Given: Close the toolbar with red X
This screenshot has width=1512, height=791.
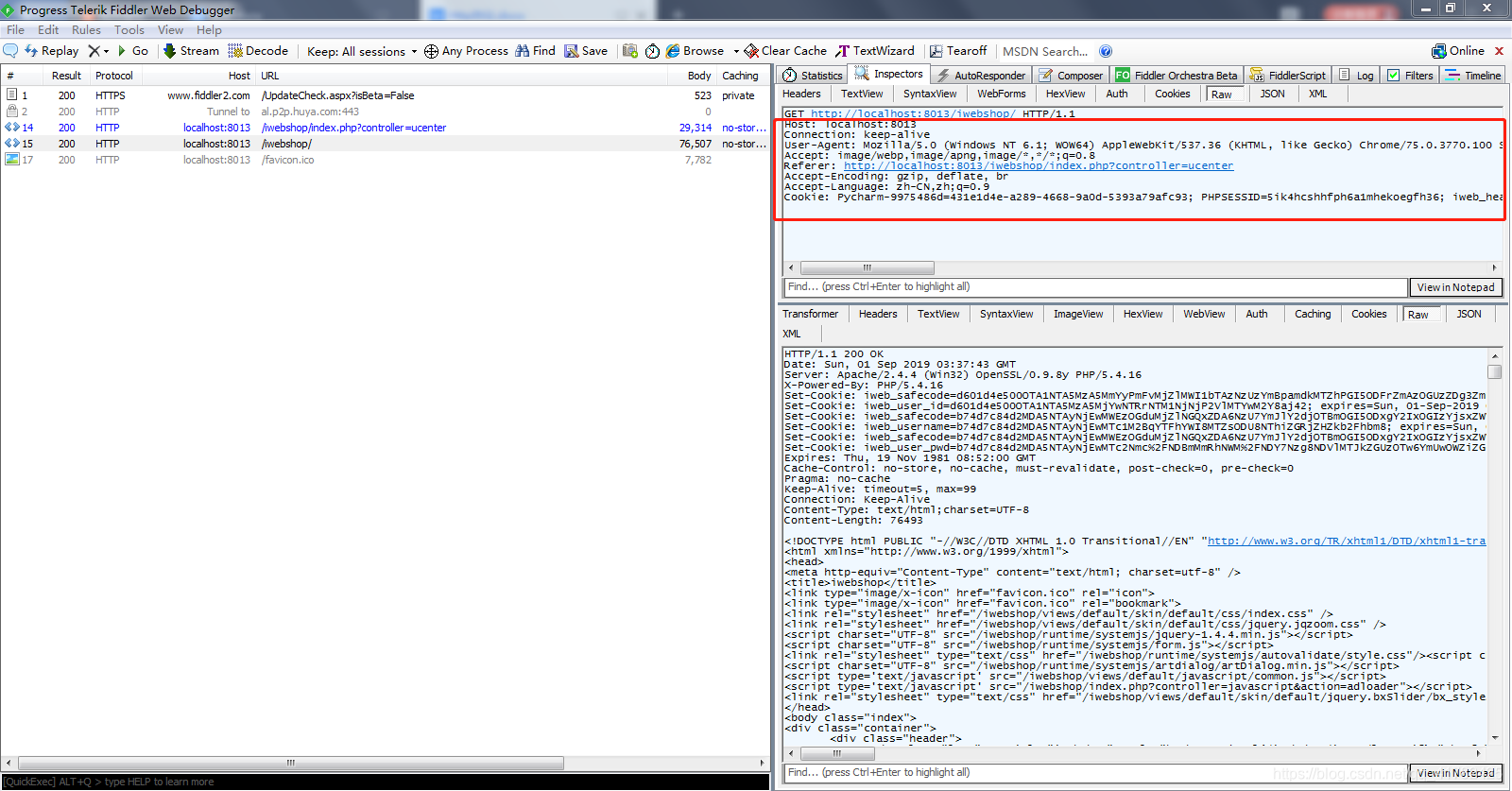Looking at the screenshot, I should 1499,51.
